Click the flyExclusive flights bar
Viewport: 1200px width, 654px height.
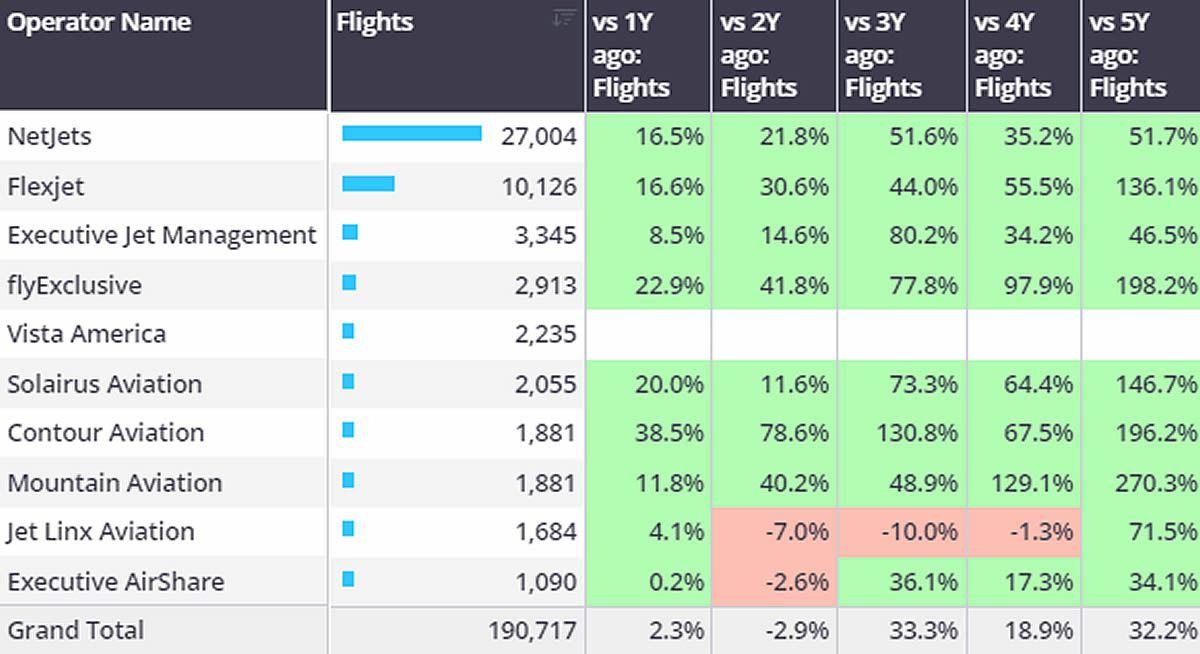click(x=349, y=283)
